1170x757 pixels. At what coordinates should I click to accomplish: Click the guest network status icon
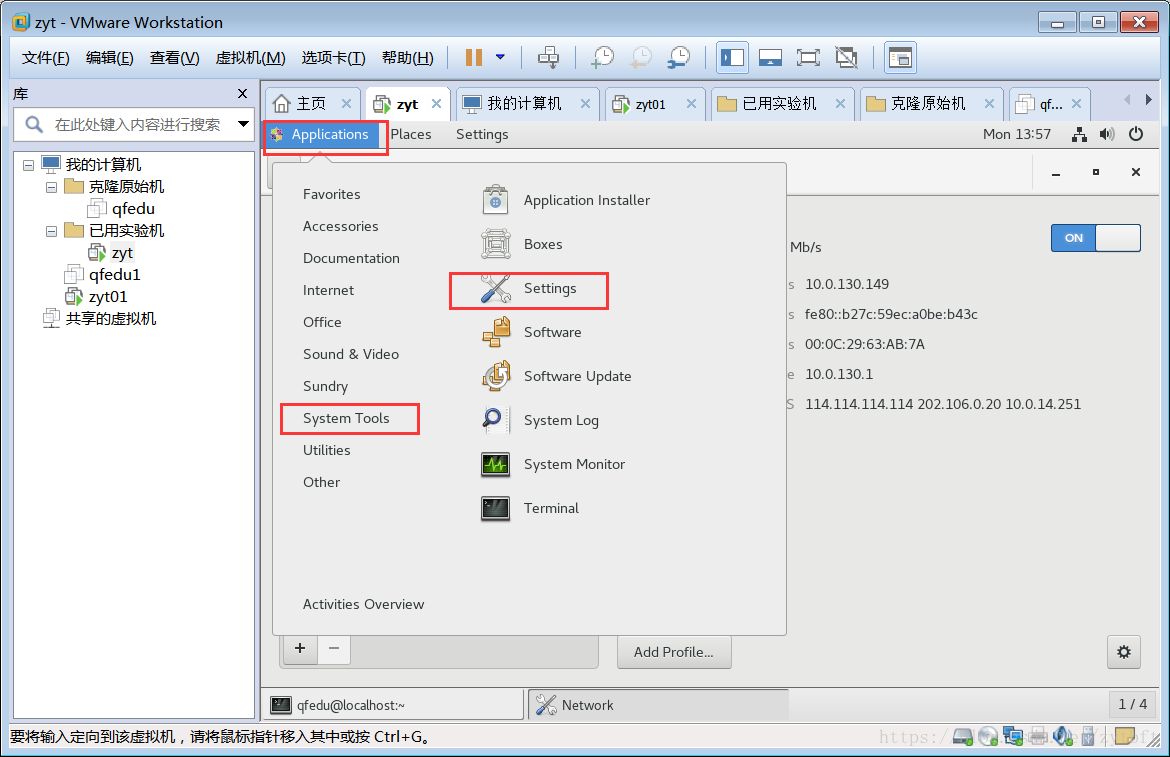tap(1079, 134)
